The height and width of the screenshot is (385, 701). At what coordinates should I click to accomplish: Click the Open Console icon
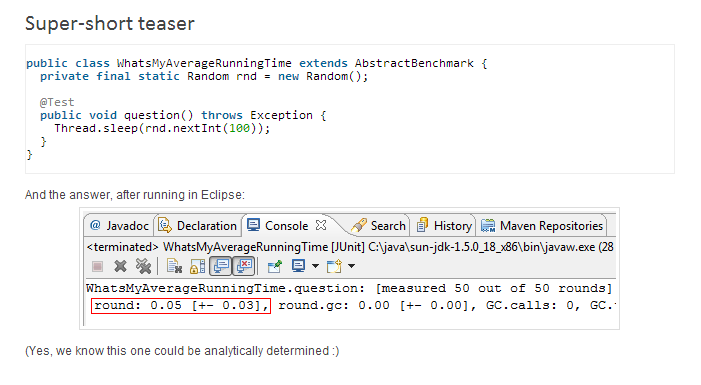(334, 266)
